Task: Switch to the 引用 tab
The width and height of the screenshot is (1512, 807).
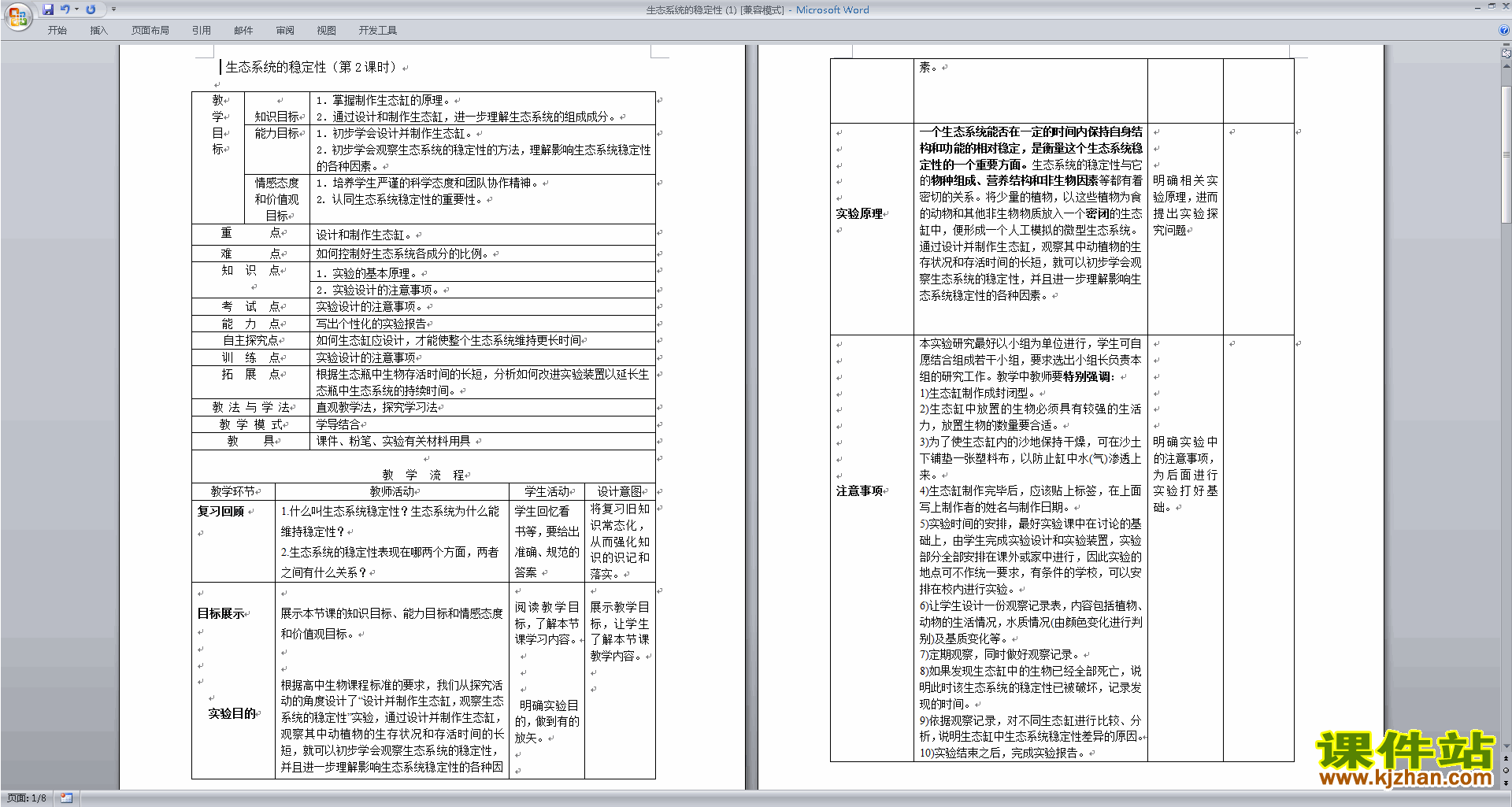Action: 201,31
